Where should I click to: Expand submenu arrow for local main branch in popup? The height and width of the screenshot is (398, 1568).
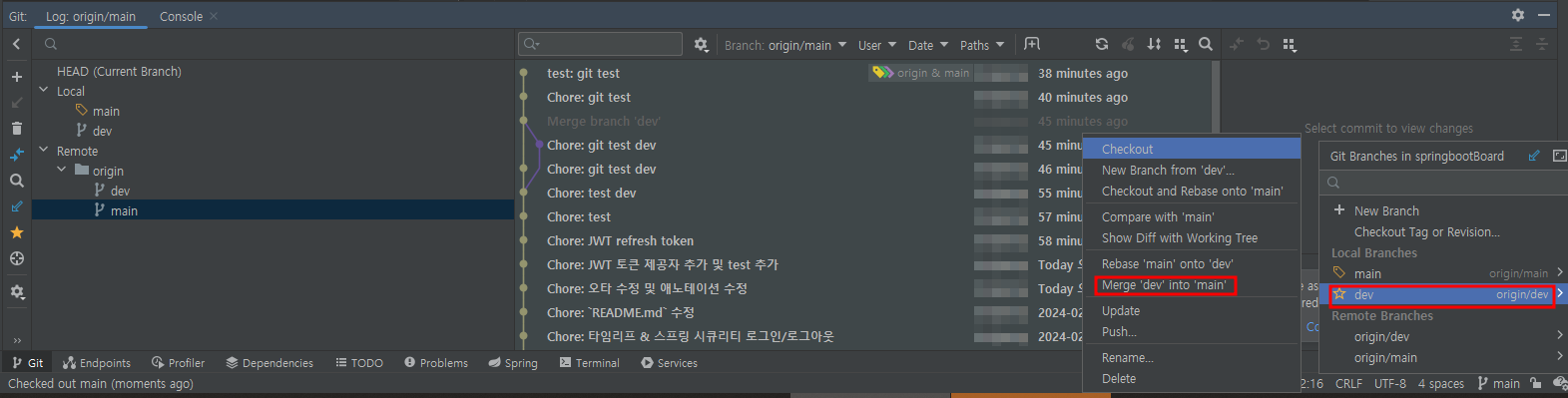pyautogui.click(x=1559, y=272)
